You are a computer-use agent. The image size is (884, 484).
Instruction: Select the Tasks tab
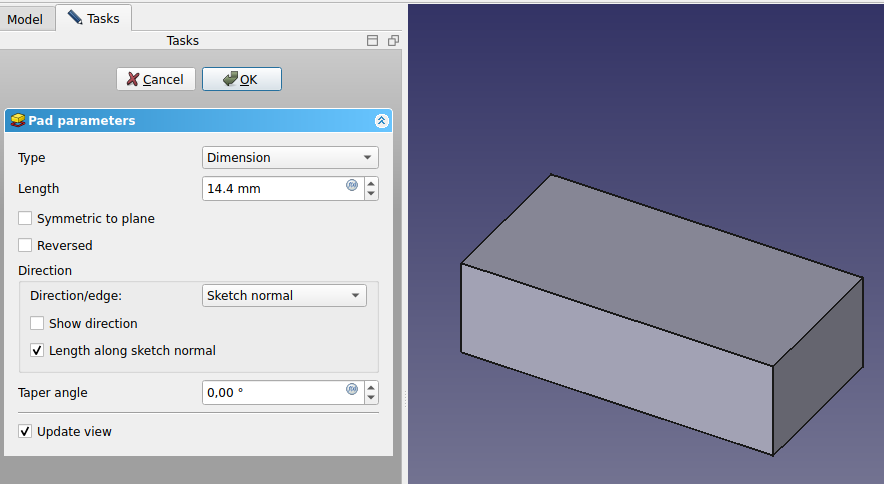(x=94, y=18)
